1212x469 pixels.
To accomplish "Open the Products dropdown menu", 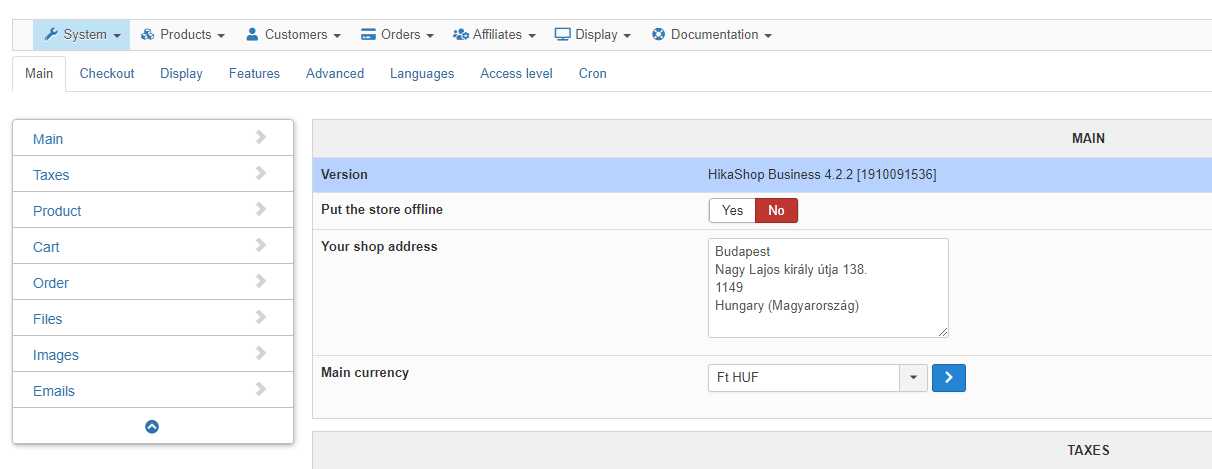I will [x=181, y=34].
